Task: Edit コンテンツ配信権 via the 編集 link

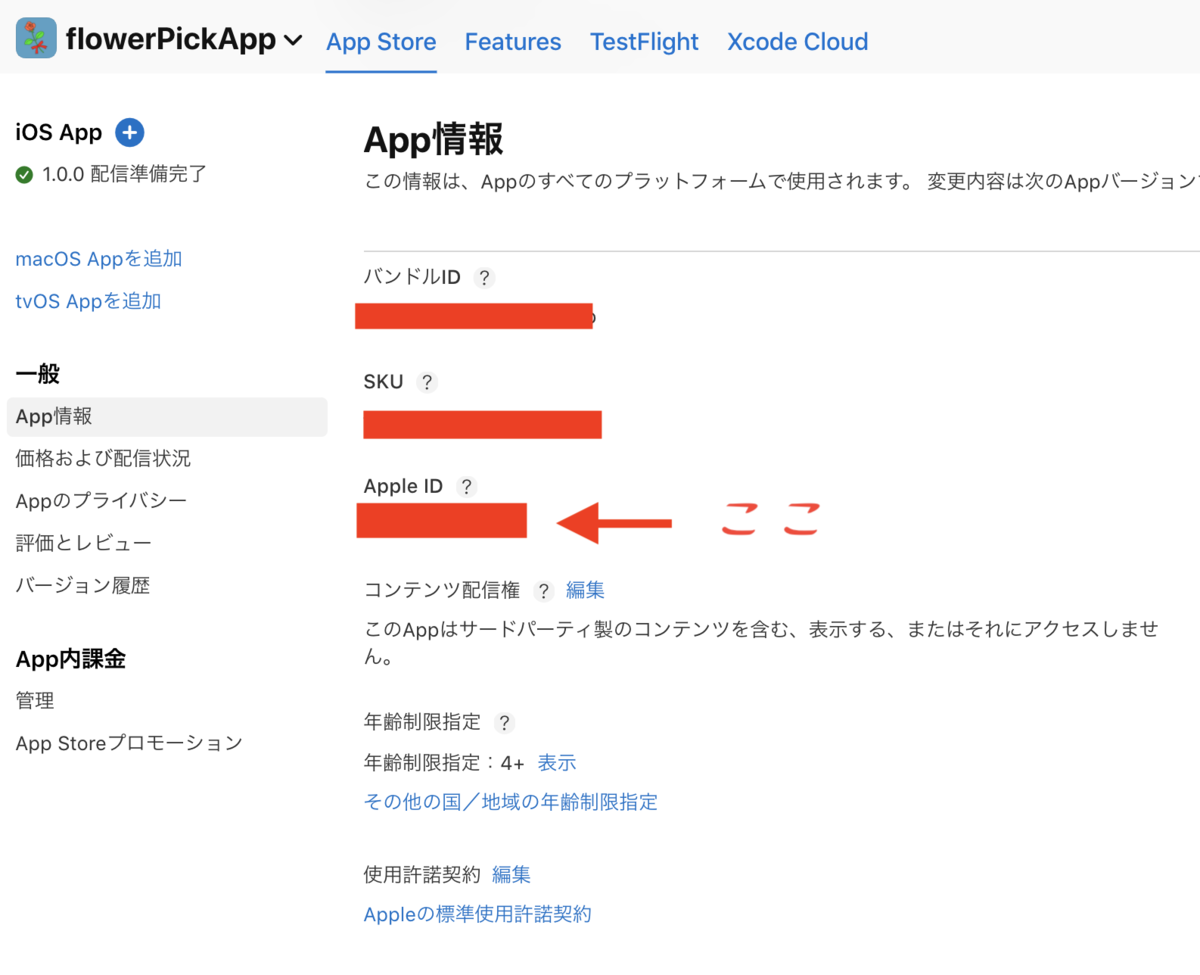Action: 585,591
